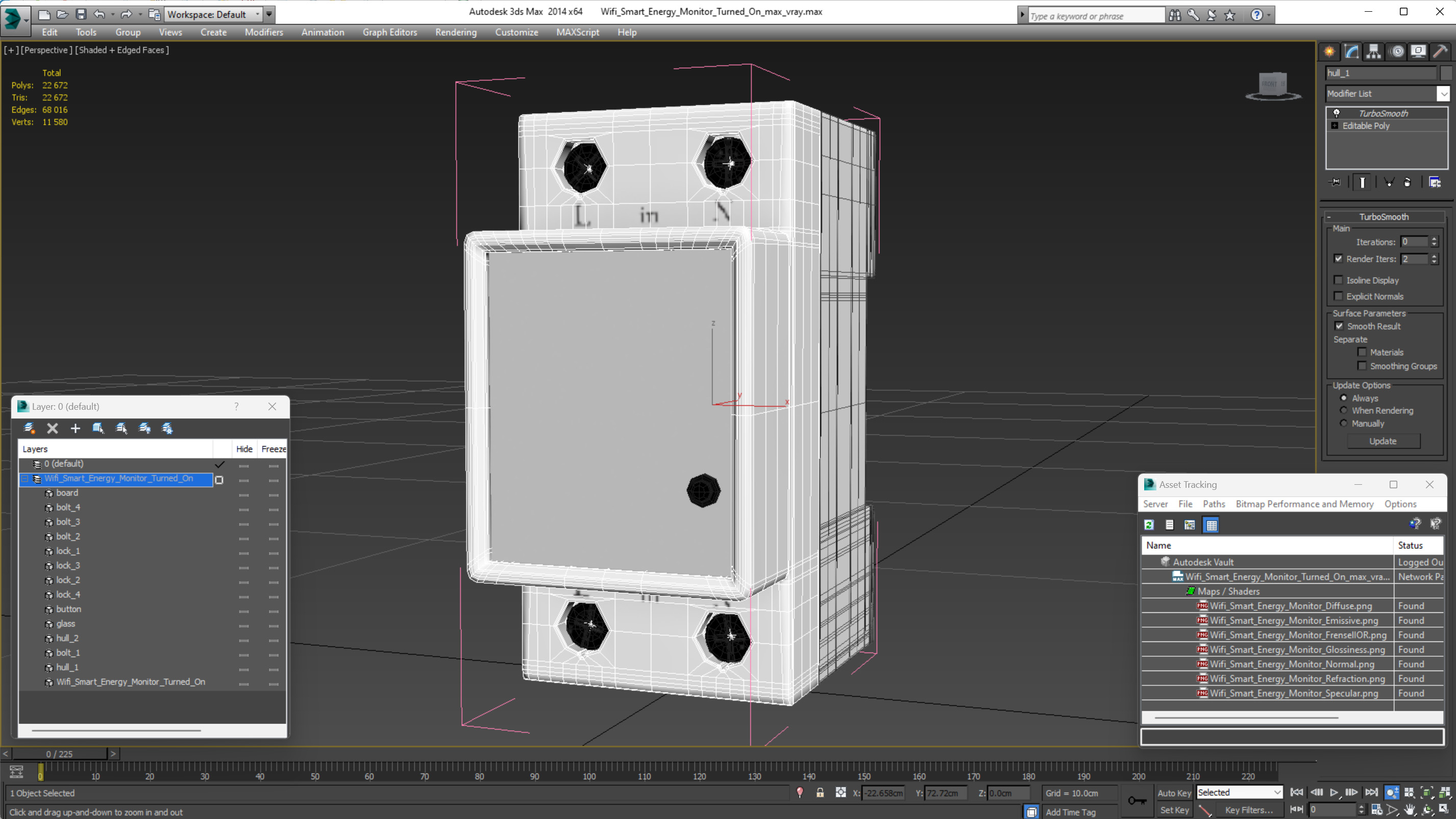Image resolution: width=1456 pixels, height=819 pixels.
Task: Click the Pin Stack icon
Action: tap(1335, 182)
